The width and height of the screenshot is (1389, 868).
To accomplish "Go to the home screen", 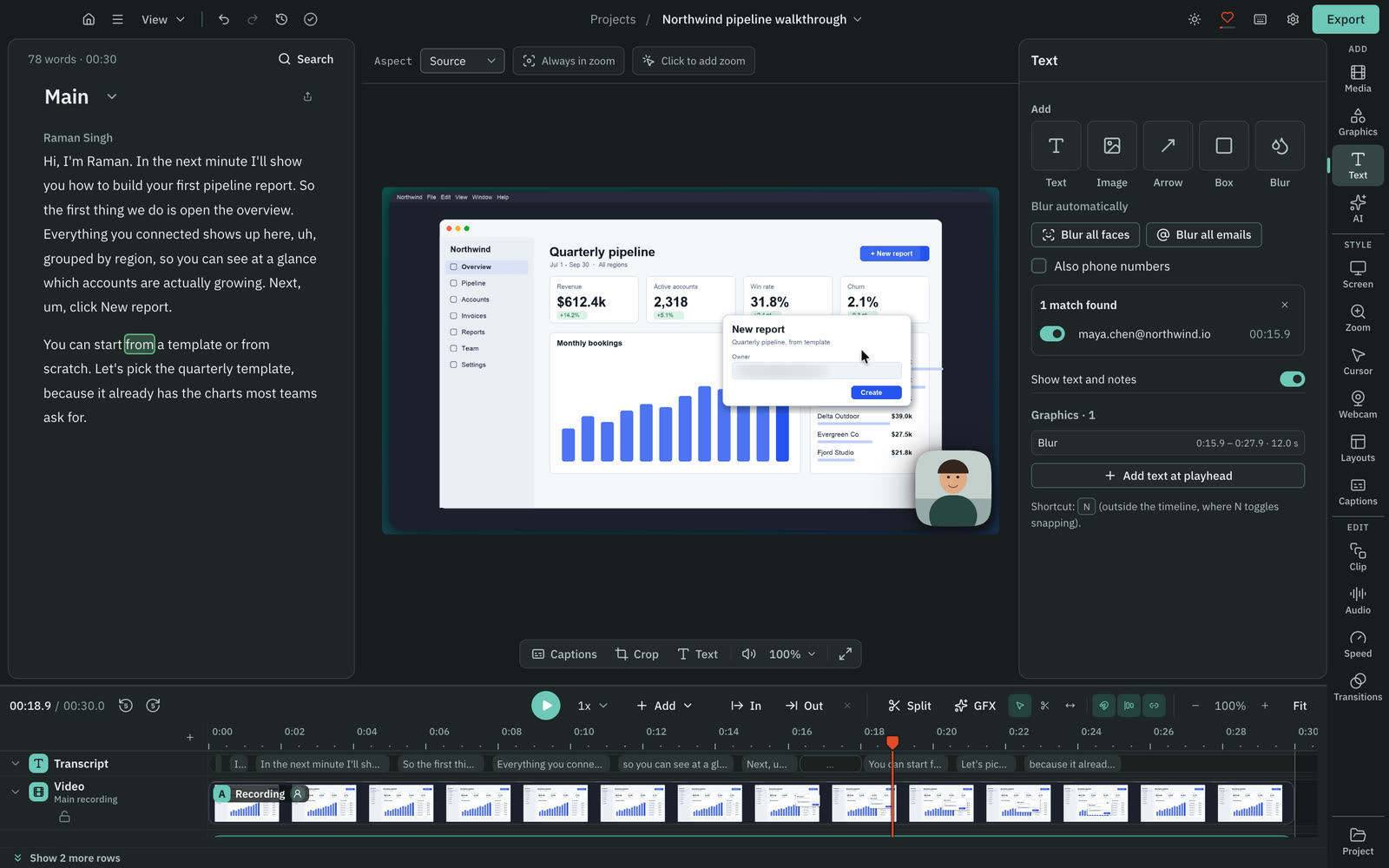I will click(89, 19).
